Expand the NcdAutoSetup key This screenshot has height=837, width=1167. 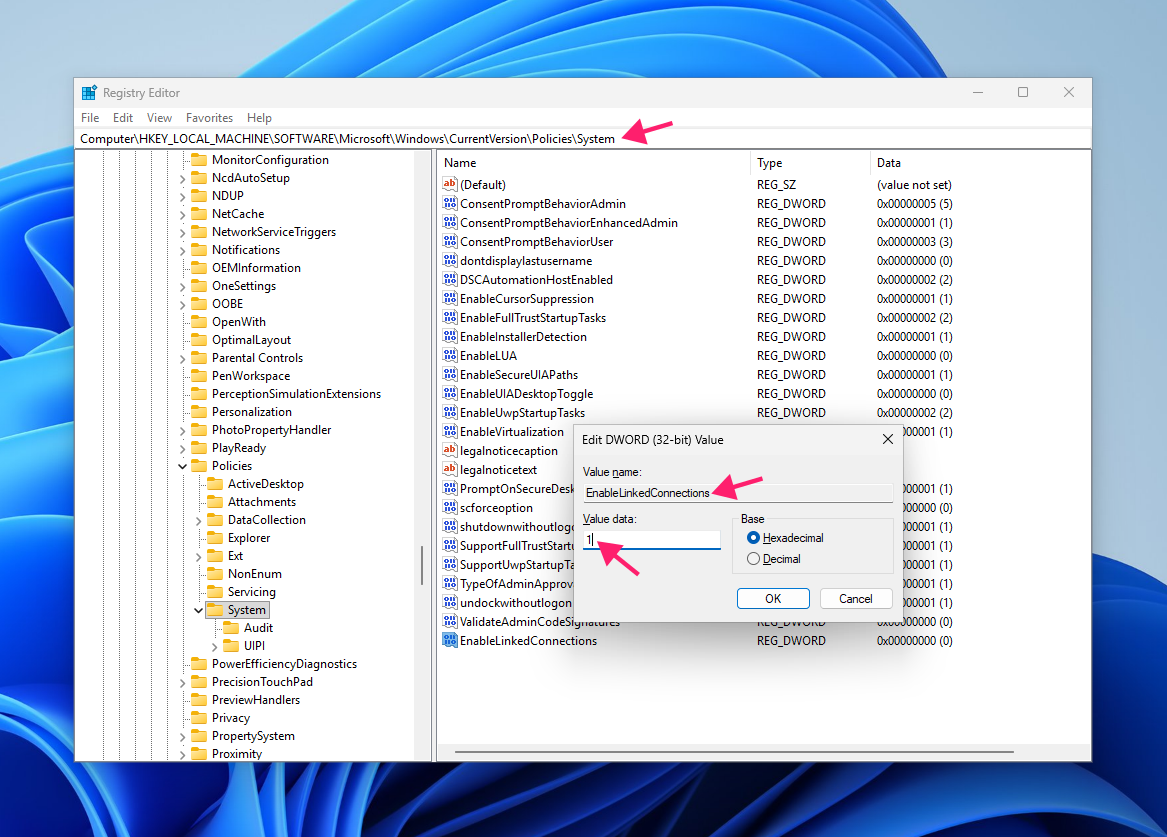(x=182, y=179)
